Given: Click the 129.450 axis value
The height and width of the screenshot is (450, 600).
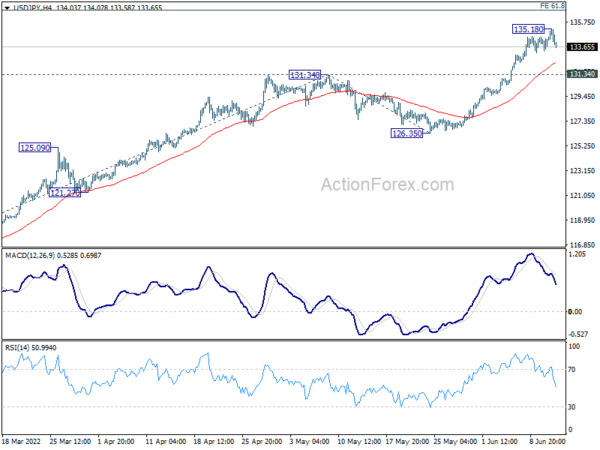Looking at the screenshot, I should [582, 96].
